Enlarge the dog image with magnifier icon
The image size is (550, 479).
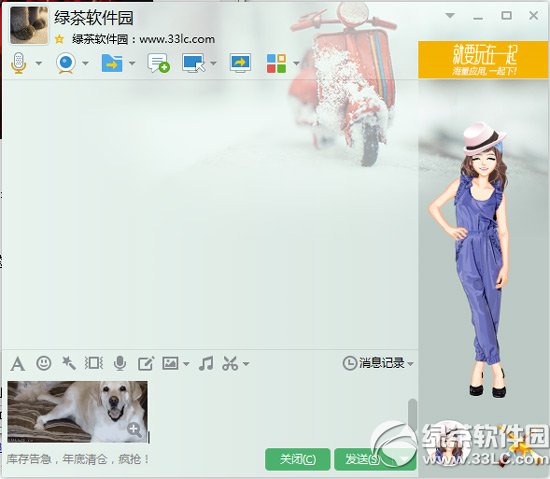pos(134,429)
